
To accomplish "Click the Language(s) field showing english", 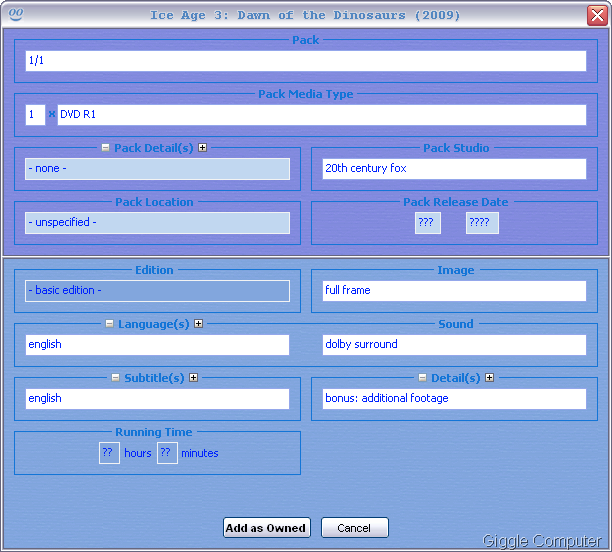I will (x=157, y=345).
